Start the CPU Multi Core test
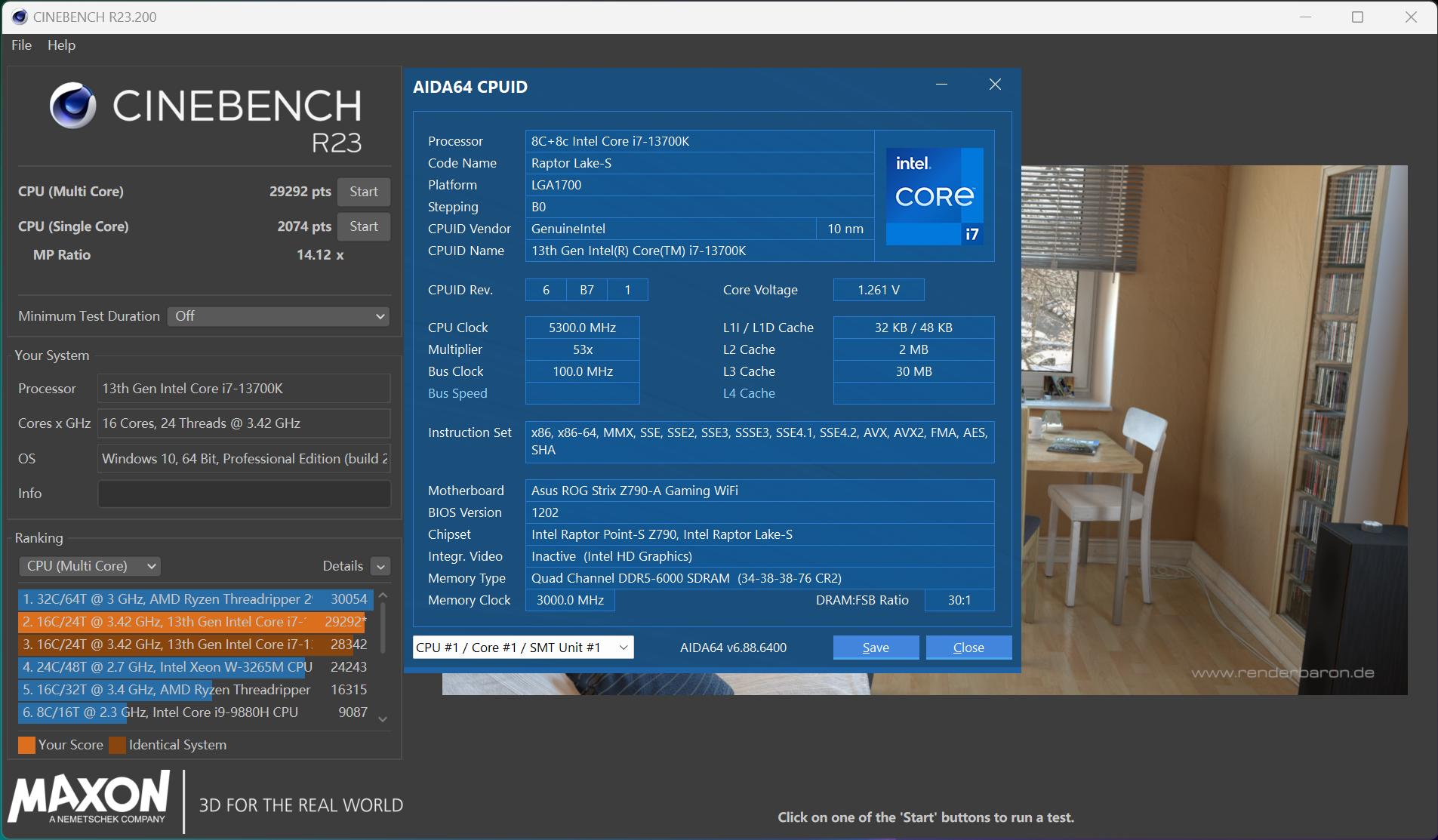 tap(363, 192)
